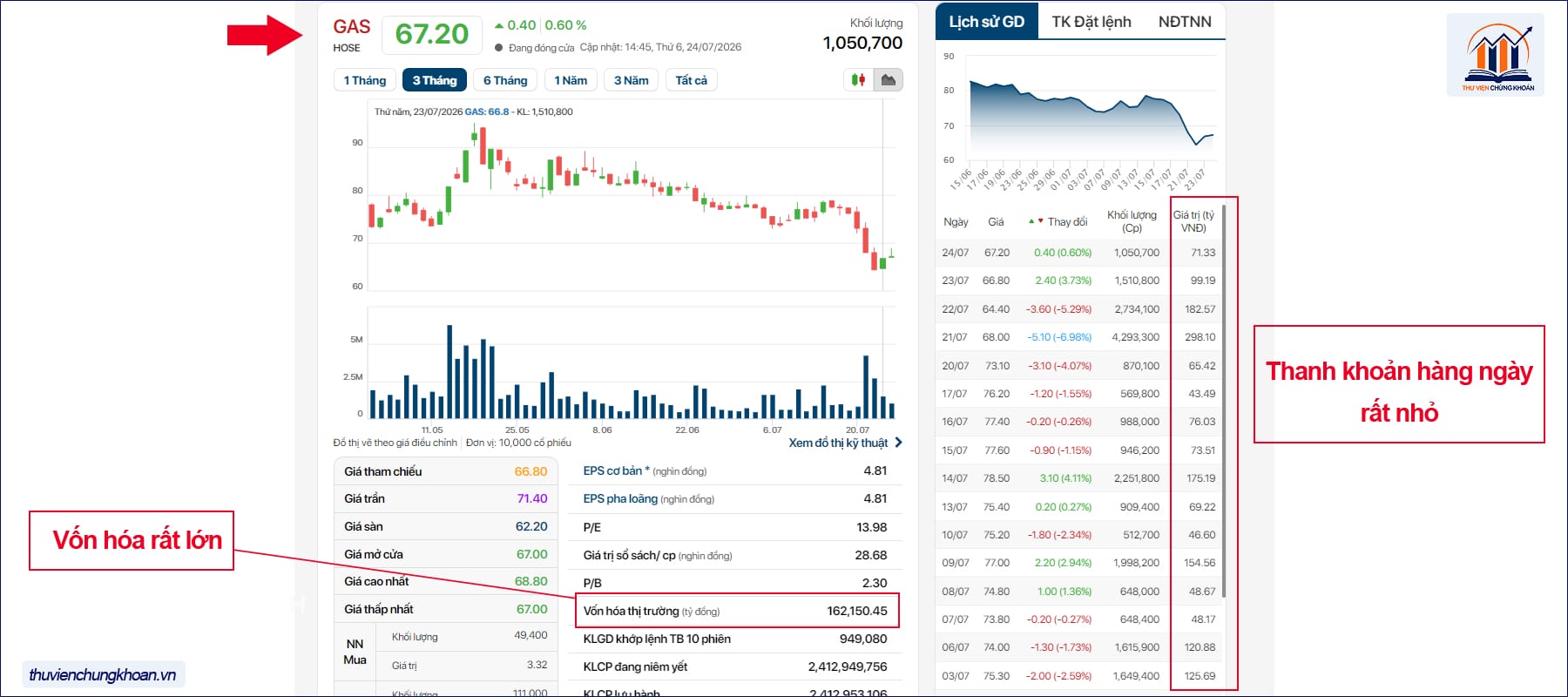This screenshot has height=697, width=1568.
Task: Open the Lịch sử GD tab
Action: (987, 22)
